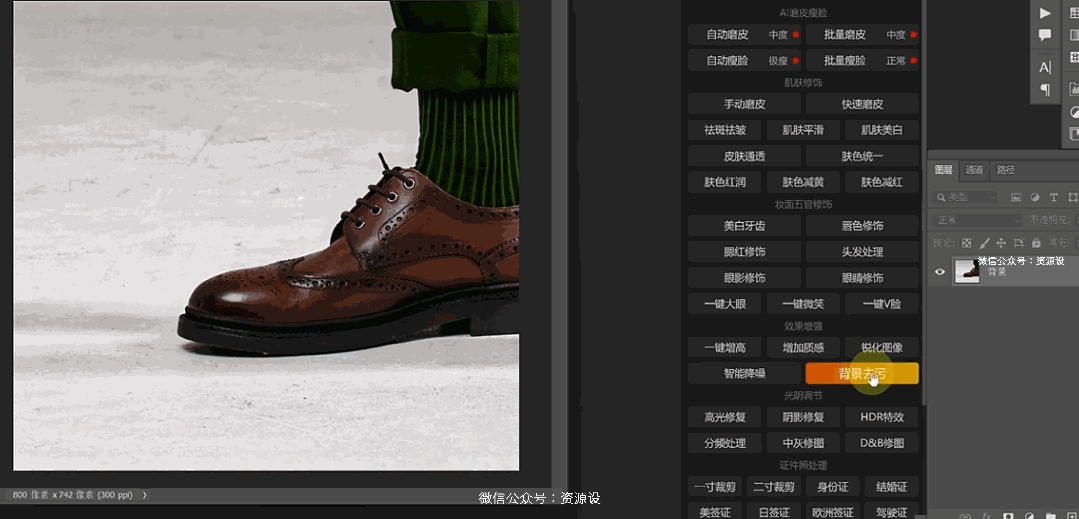Viewport: 1079px width, 519px height.
Task: Click the 祛斑祛皱 button
Action: tap(725, 129)
